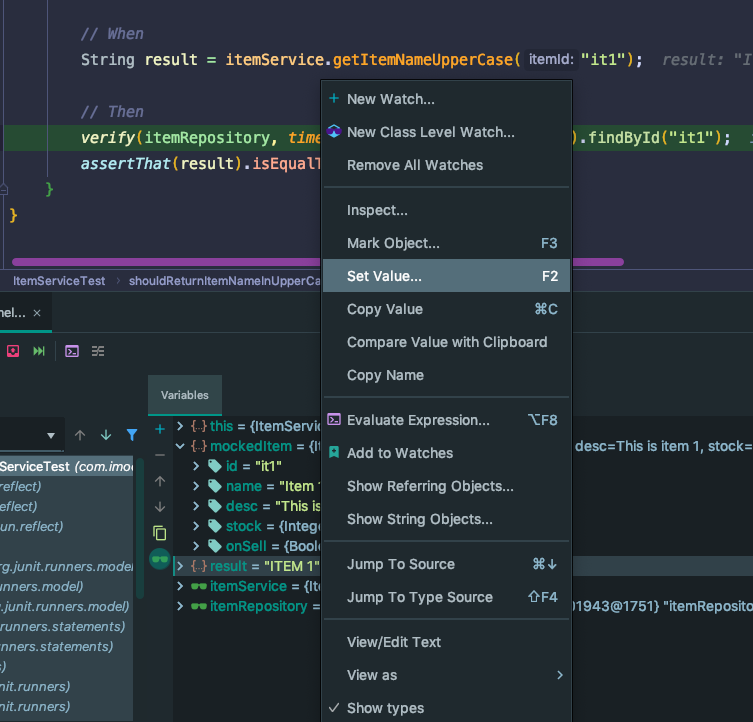Click the Duplicate Watch copy icon
Viewport: 753px width, 722px height.
[159, 533]
